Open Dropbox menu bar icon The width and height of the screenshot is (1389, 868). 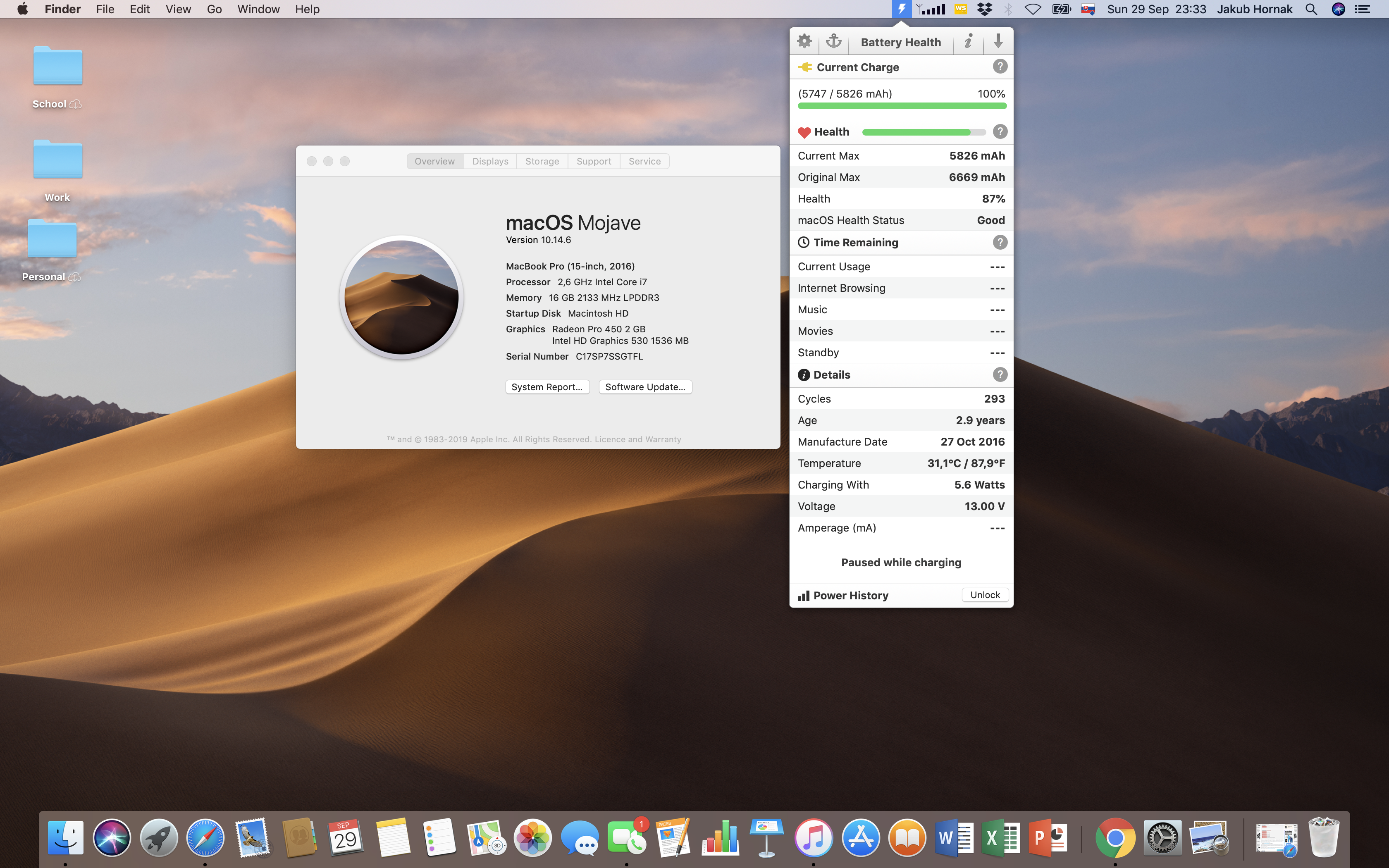pyautogui.click(x=984, y=9)
